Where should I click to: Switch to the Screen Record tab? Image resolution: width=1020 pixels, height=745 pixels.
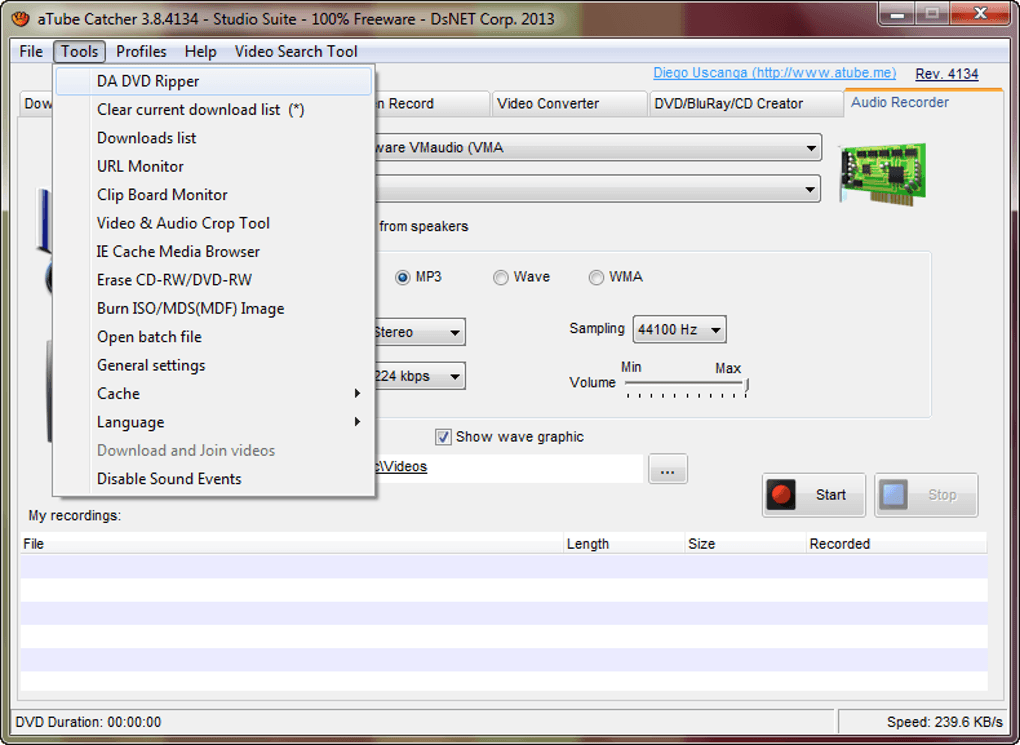point(431,104)
